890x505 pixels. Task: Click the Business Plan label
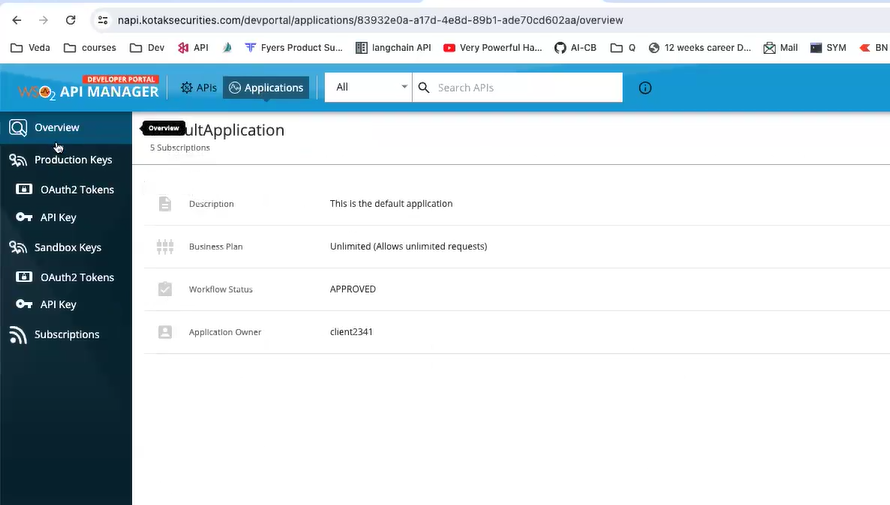coord(216,246)
